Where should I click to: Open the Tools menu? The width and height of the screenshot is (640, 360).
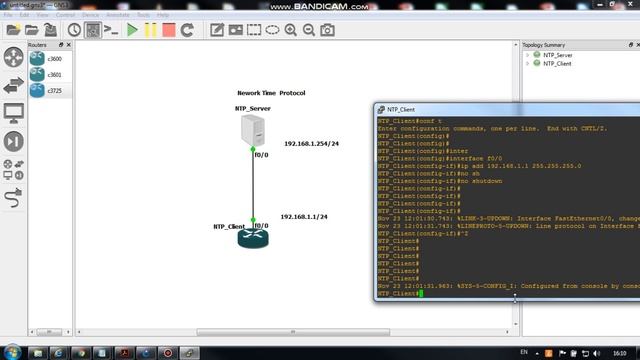coord(143,15)
